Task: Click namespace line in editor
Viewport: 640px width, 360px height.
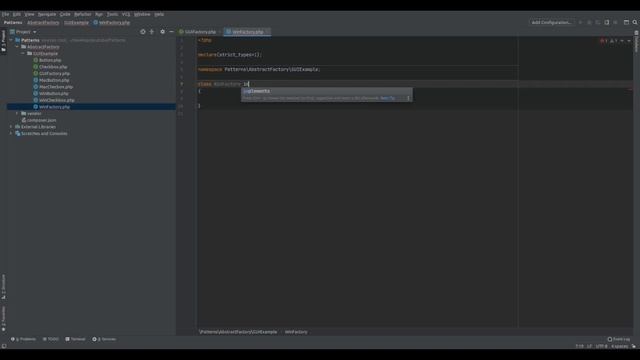Action: tap(259, 70)
